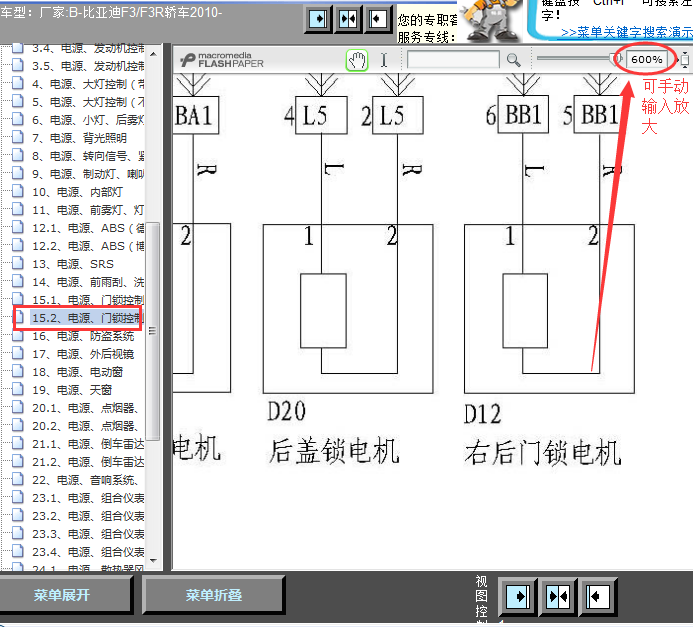Click the top center-split view control button
The image size is (693, 627).
coord(348,19)
